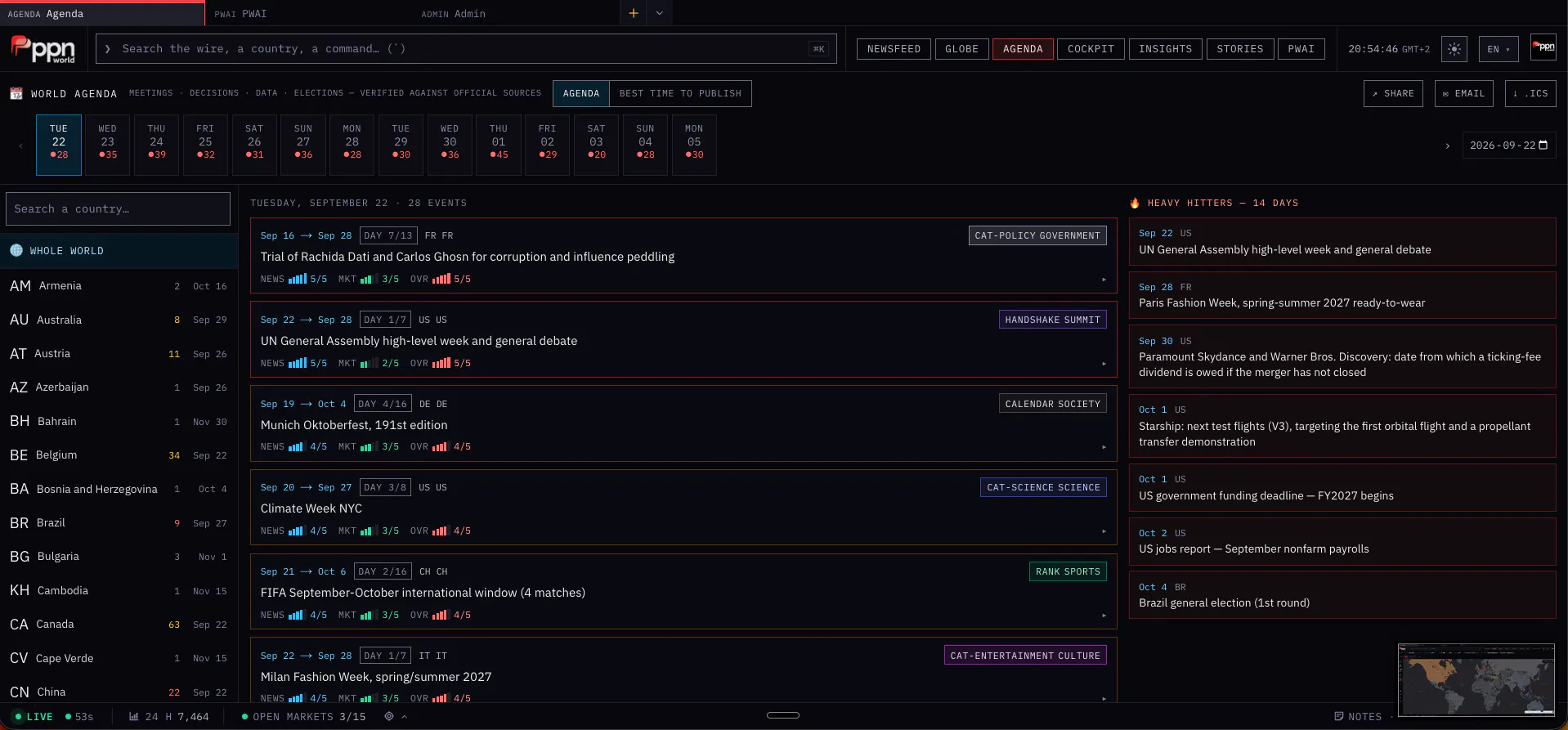Select the Agenda view toggle
This screenshot has width=1568, height=730.
click(x=581, y=93)
